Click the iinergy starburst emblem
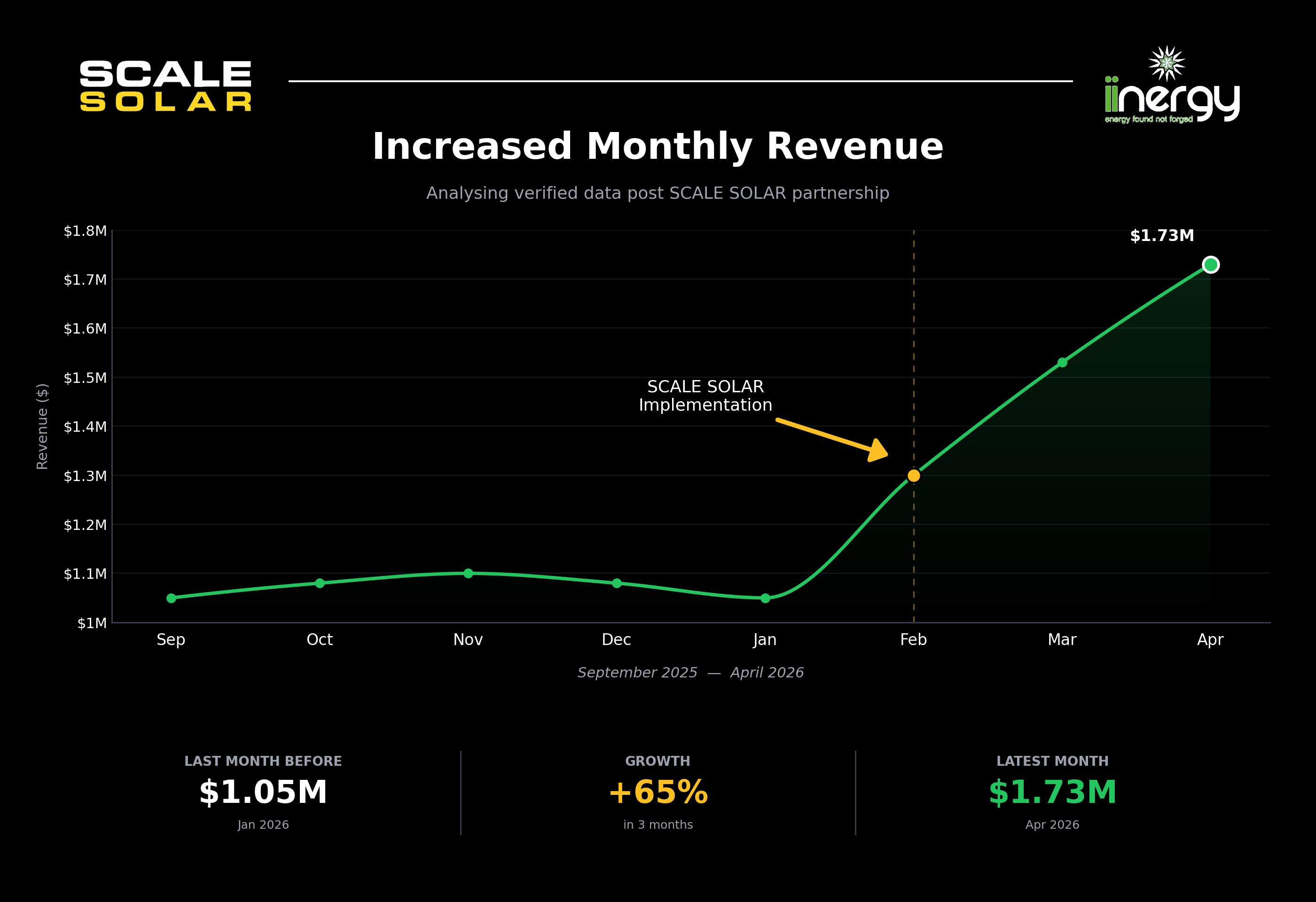The height and width of the screenshot is (902, 1316). click(1167, 63)
